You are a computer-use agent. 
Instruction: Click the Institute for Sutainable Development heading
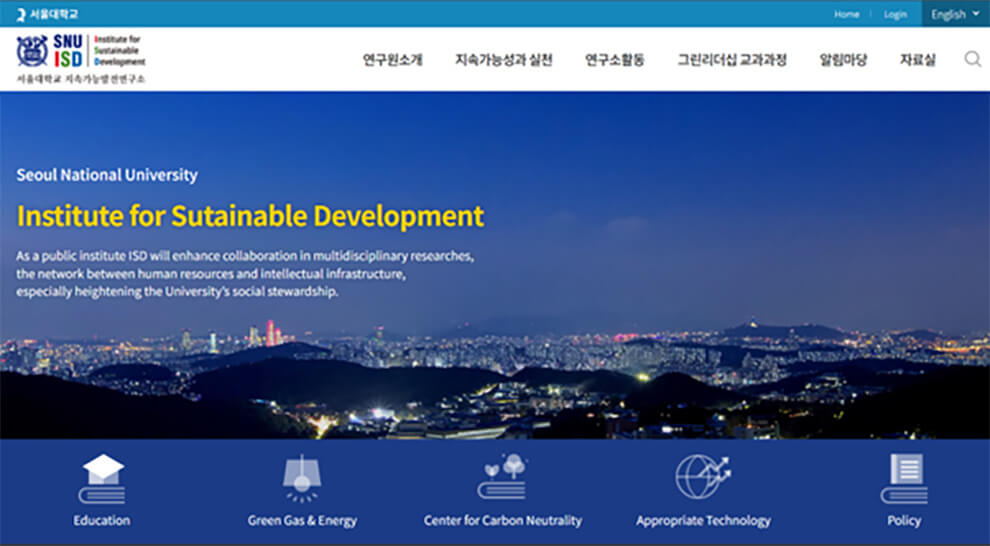tap(250, 216)
